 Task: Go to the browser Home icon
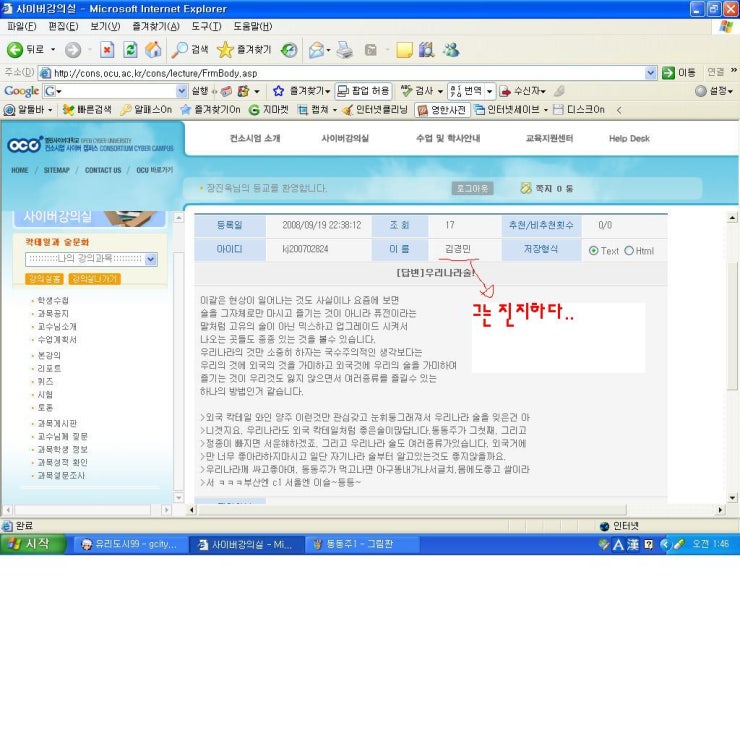pos(153,50)
